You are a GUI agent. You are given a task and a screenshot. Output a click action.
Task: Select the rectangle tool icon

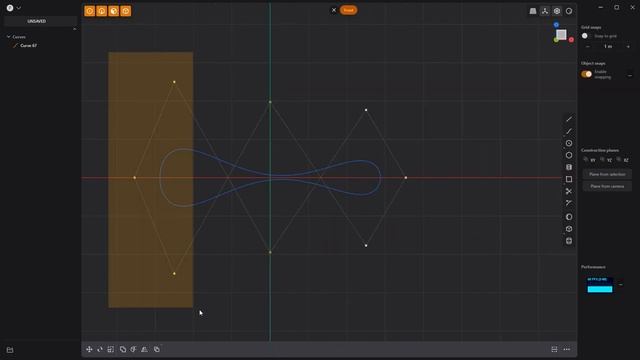click(569, 179)
